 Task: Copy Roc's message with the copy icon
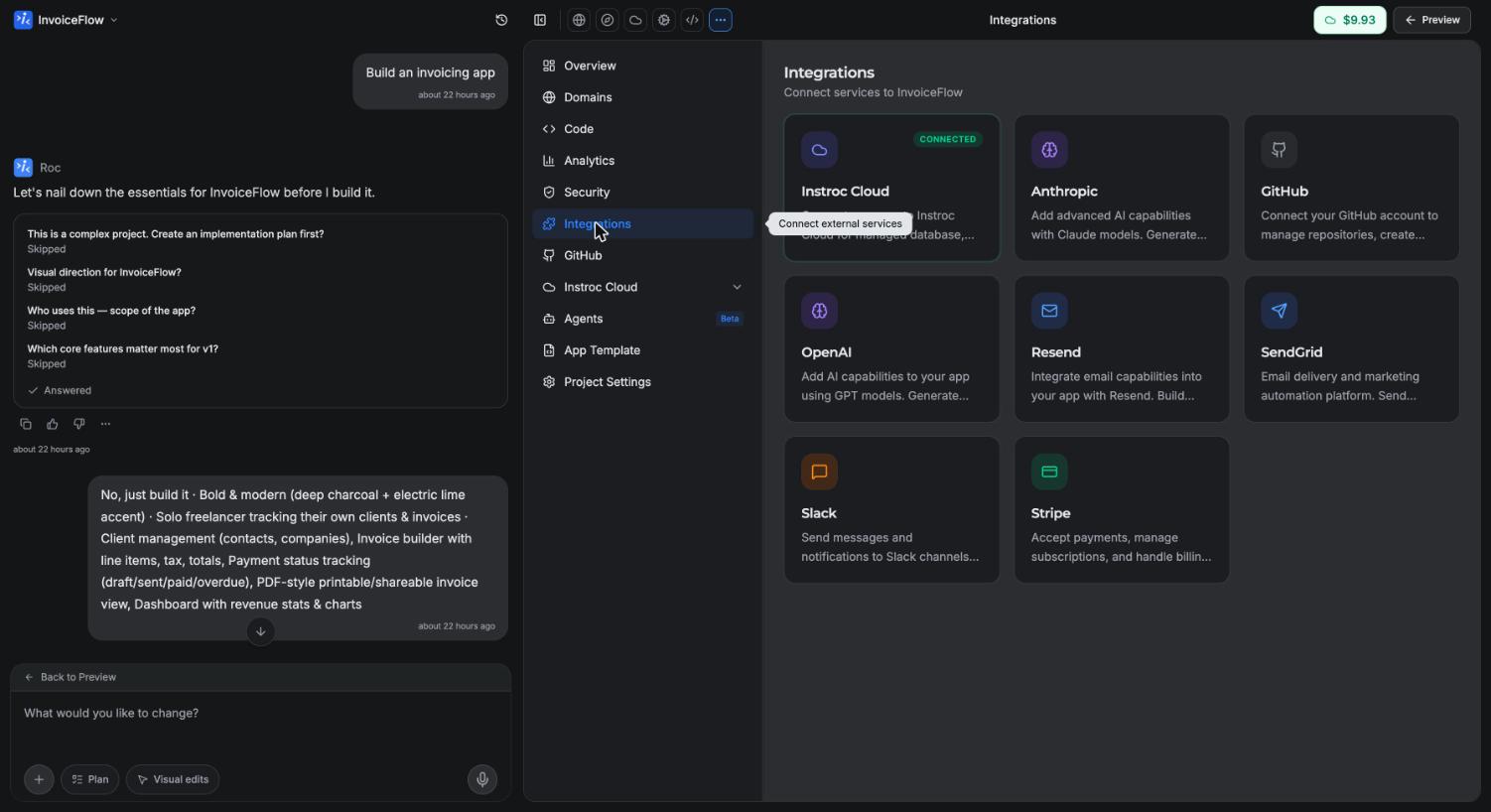pyautogui.click(x=26, y=424)
